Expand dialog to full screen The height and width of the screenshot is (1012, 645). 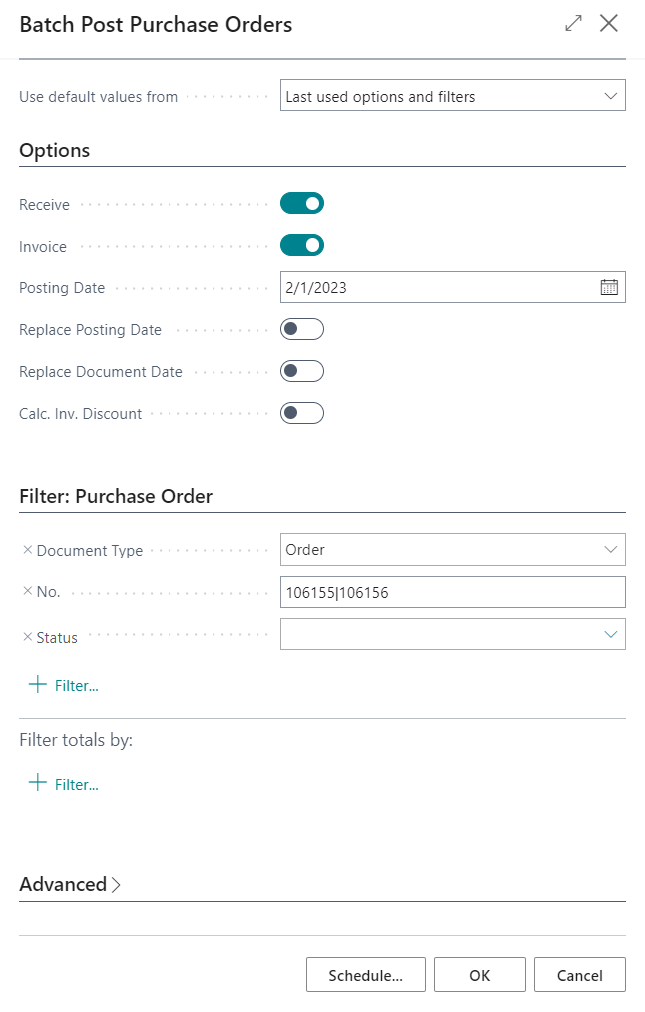coord(573,23)
